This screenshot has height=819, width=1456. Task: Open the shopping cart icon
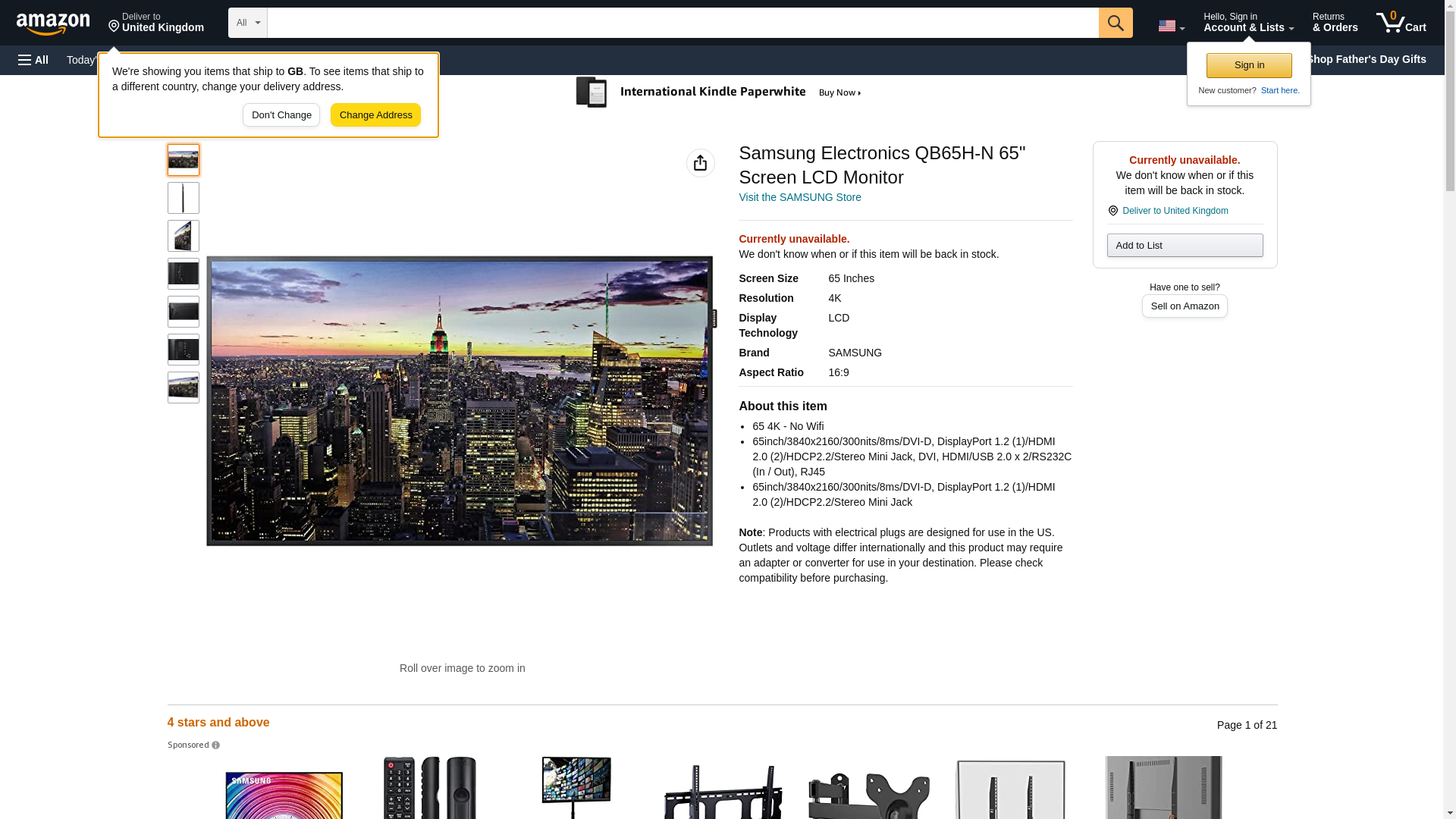click(x=1401, y=23)
